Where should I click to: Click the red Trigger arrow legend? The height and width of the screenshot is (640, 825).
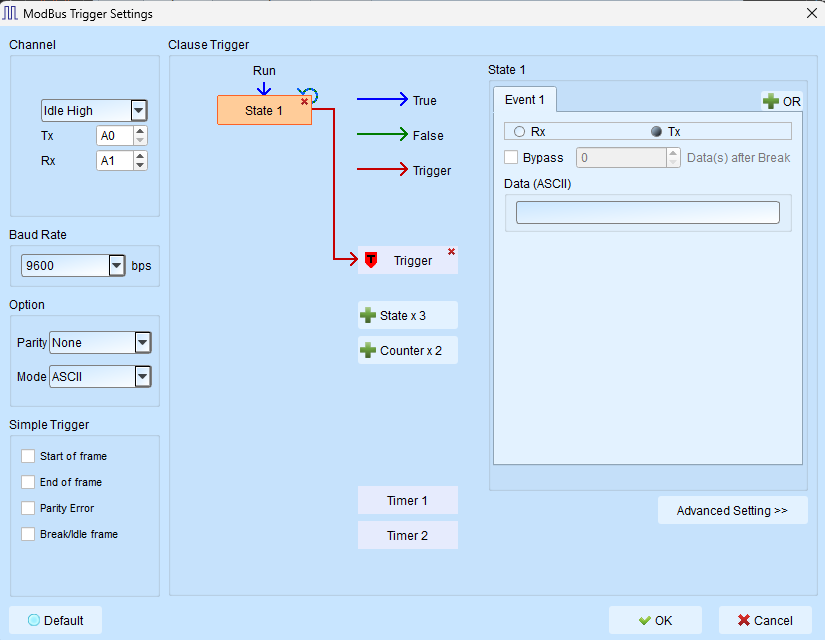[383, 169]
